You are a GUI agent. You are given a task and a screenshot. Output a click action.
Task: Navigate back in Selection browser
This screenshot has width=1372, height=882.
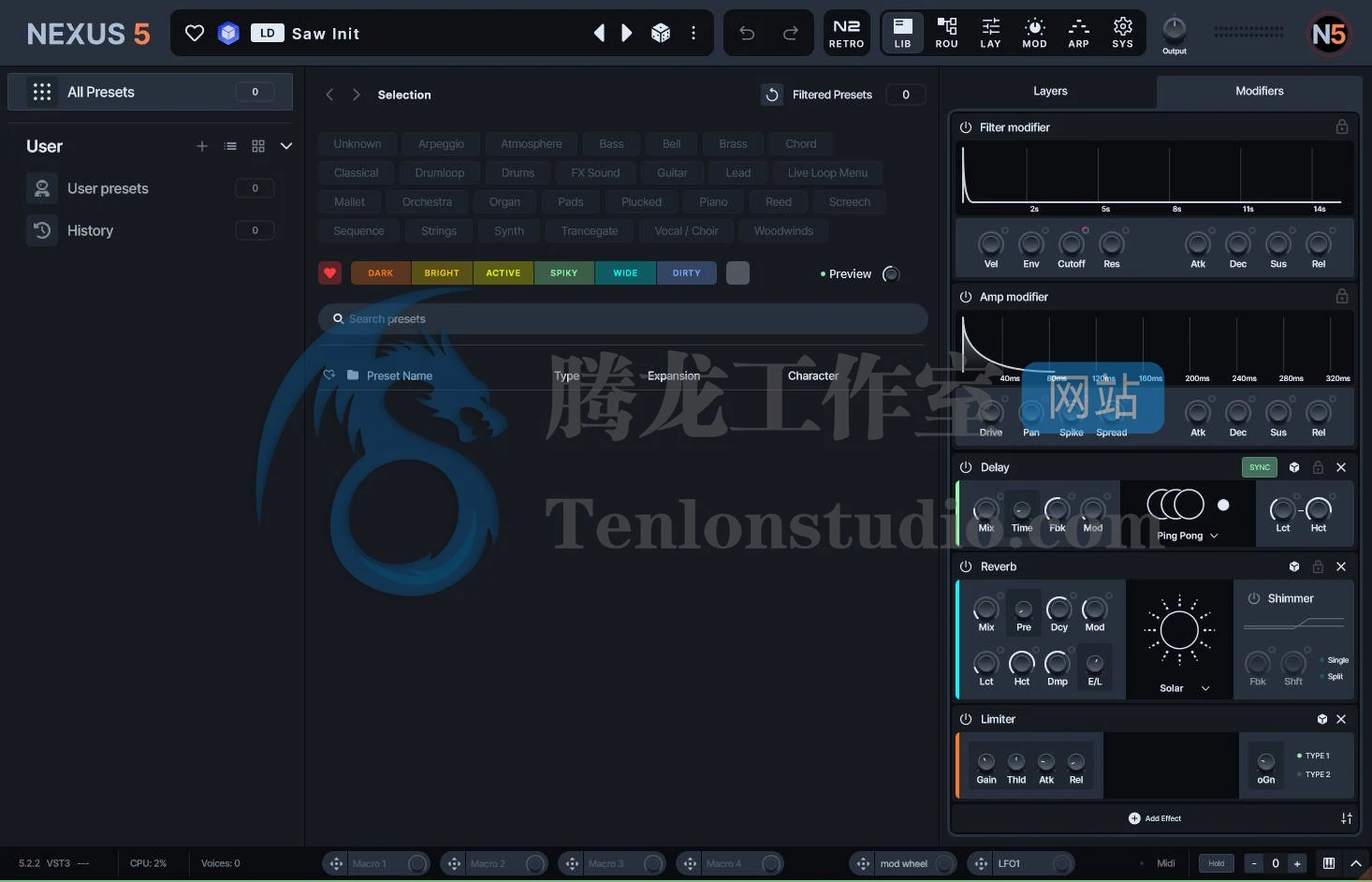(329, 95)
